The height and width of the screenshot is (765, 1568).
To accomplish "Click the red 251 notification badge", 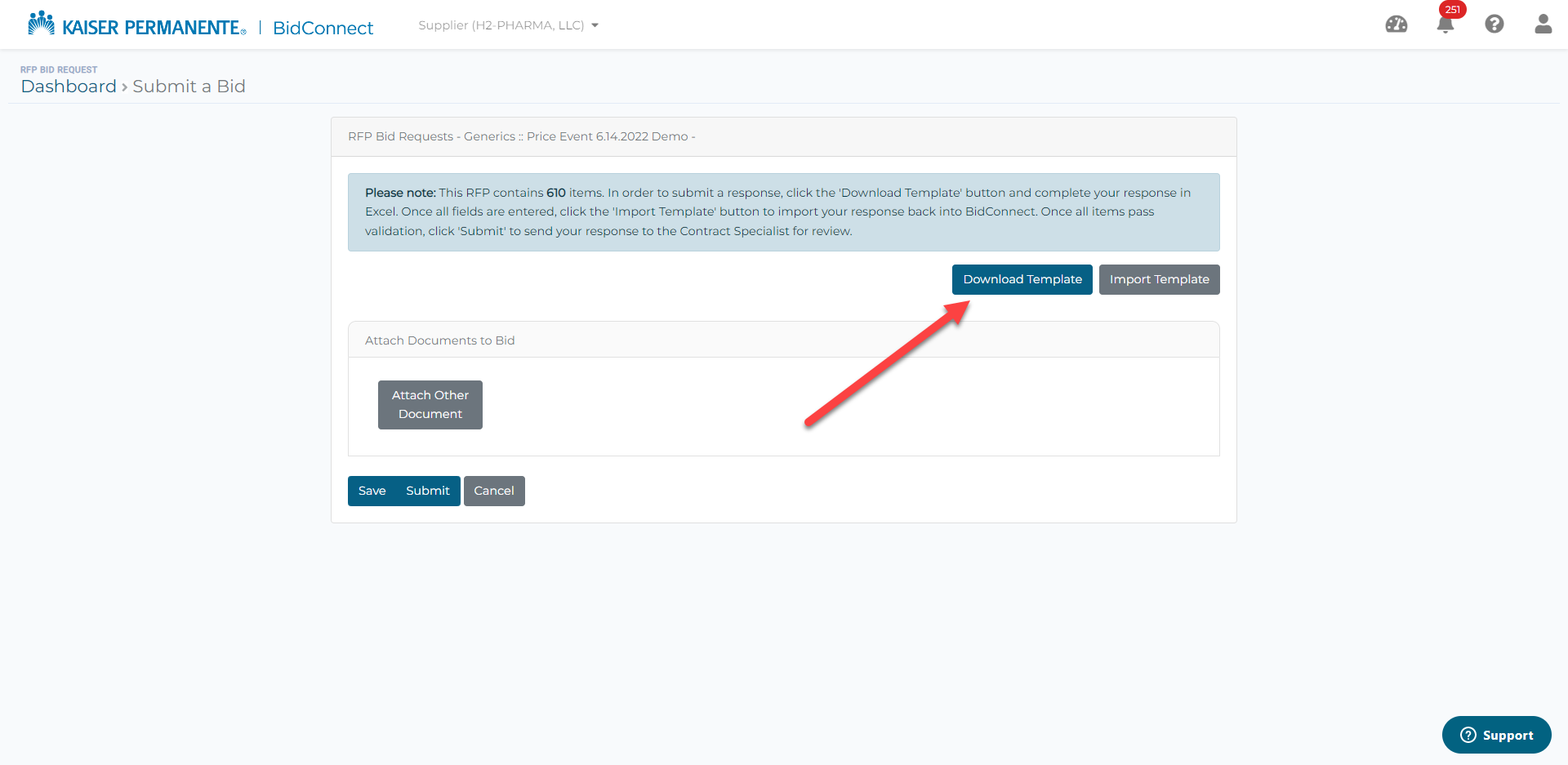I will [1452, 11].
